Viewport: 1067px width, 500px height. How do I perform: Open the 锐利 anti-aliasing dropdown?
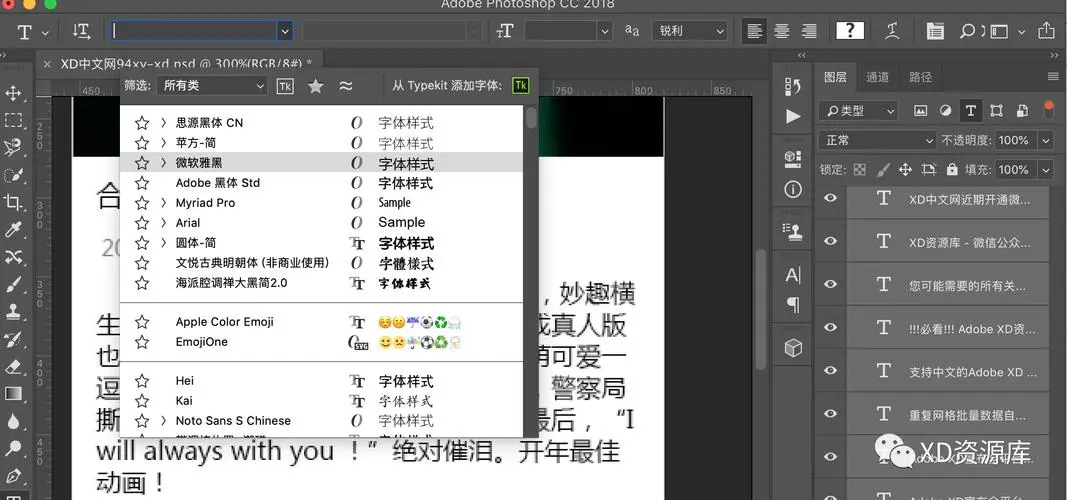point(689,31)
